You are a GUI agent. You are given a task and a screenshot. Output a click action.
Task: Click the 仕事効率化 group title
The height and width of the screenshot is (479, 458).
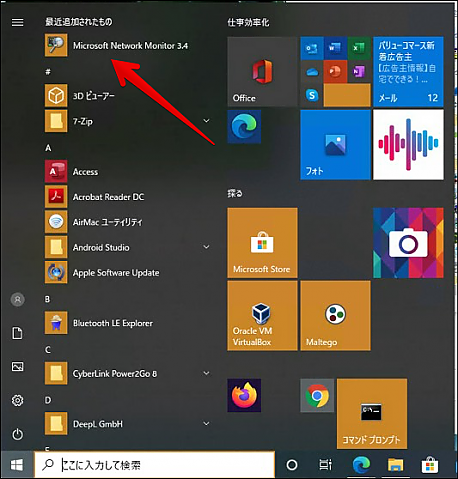pos(248,22)
